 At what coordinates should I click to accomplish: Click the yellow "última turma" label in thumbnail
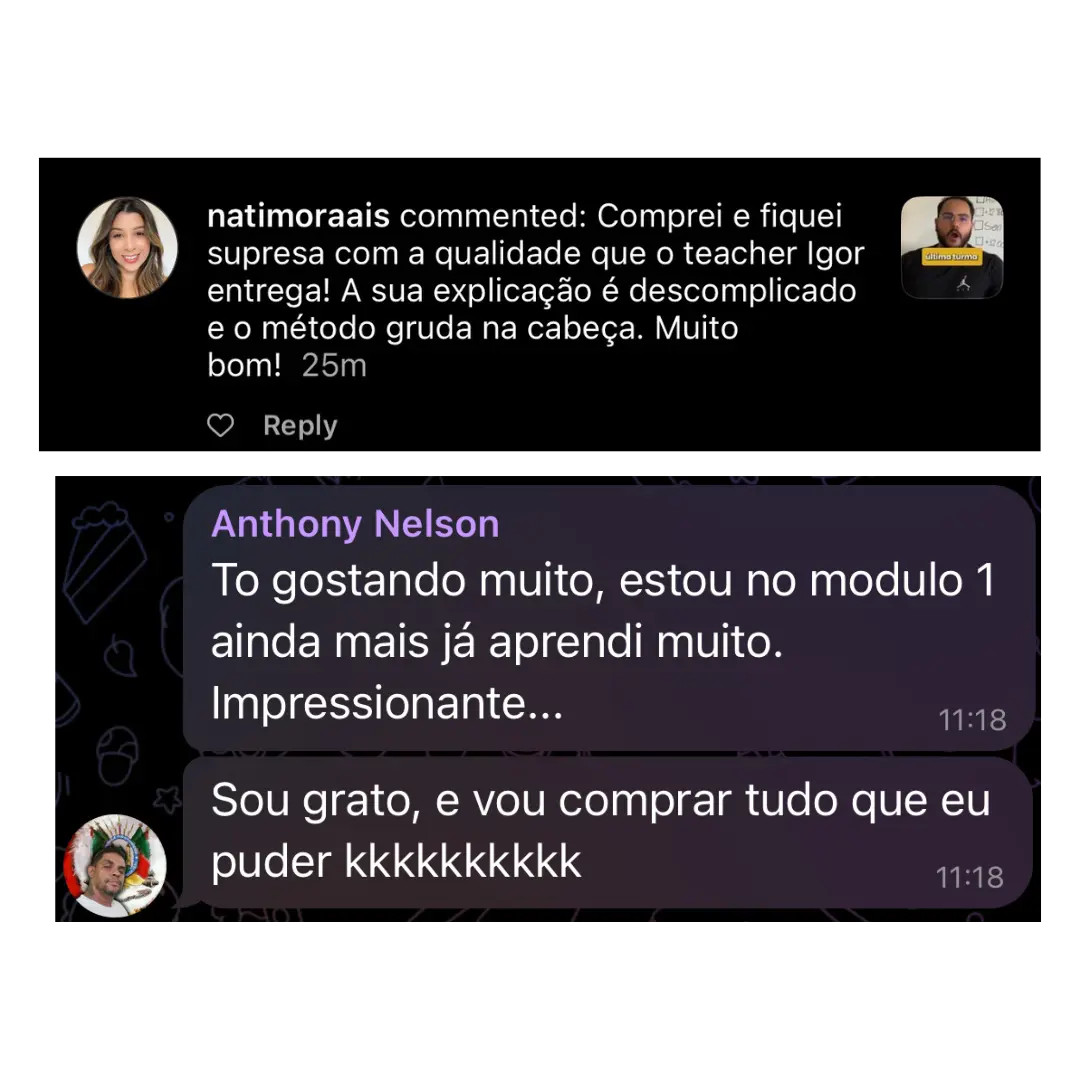tap(951, 256)
